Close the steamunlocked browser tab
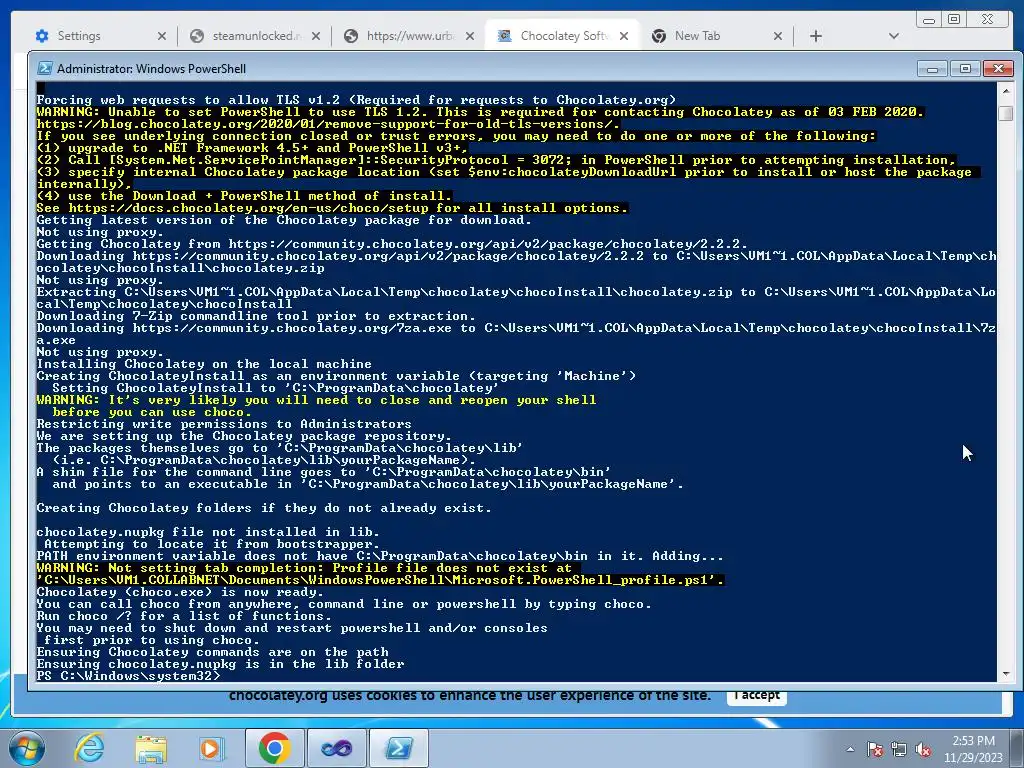The image size is (1024, 768). pyautogui.click(x=316, y=37)
